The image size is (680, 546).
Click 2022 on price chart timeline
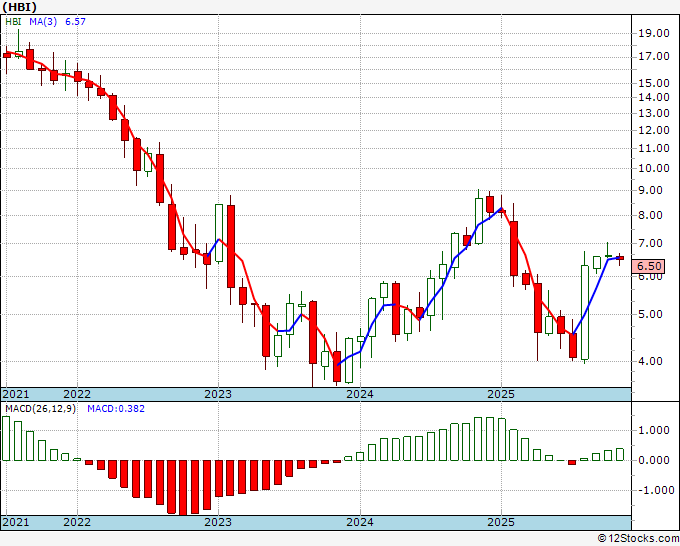click(77, 394)
